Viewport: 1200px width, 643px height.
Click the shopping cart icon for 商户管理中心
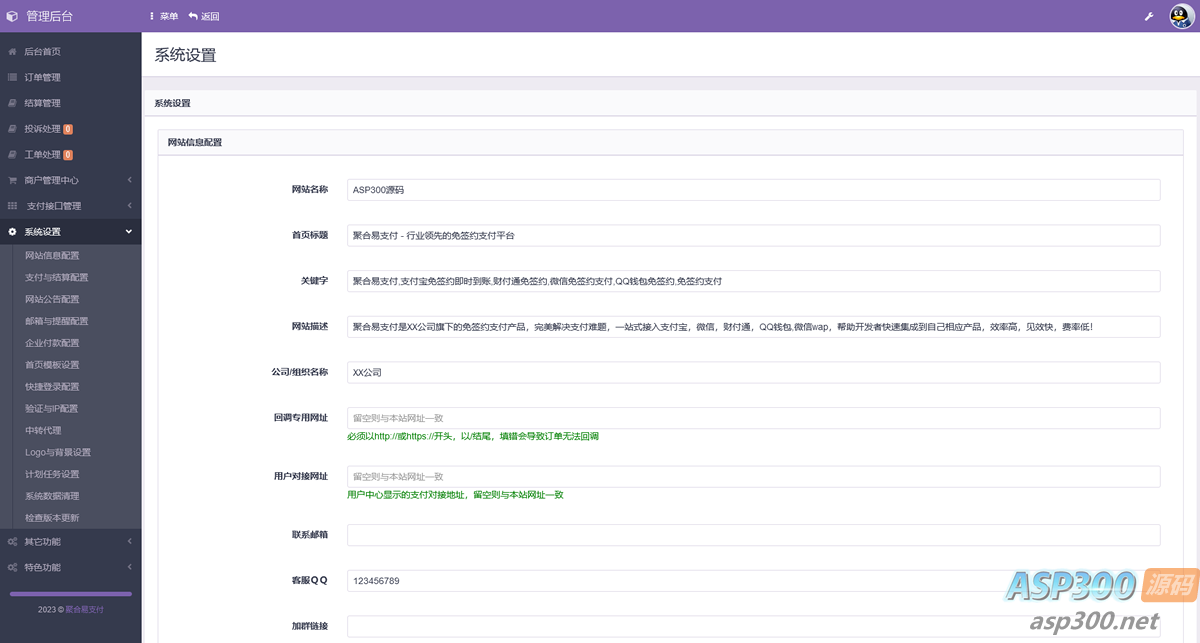(x=12, y=181)
